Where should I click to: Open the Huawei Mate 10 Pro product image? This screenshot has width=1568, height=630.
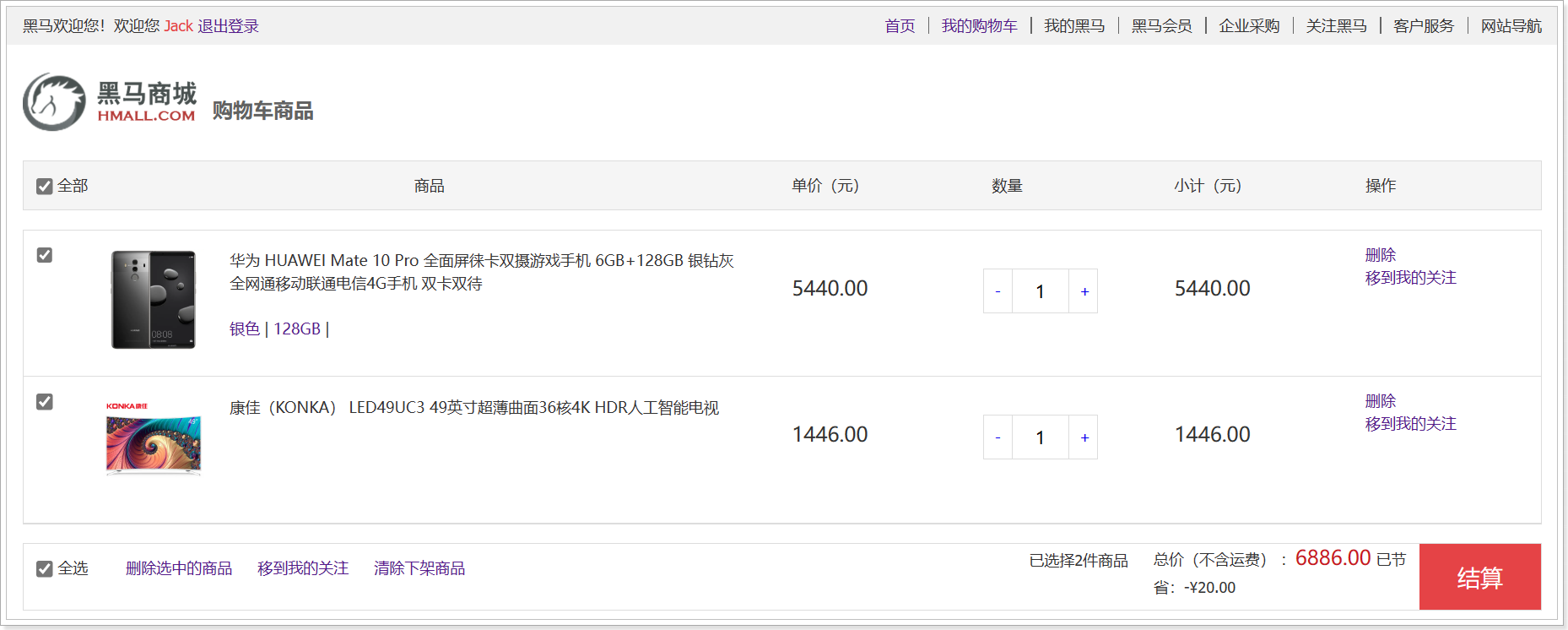(x=154, y=300)
